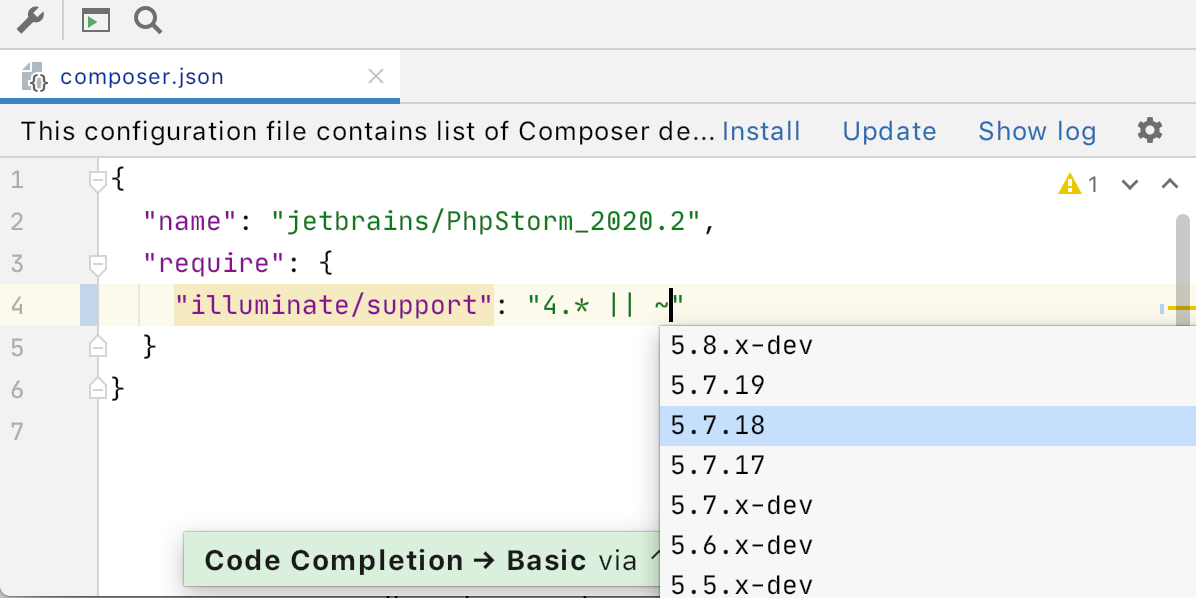Click the run anything toolbar icon
Screen dimensions: 1196x598
pos(96,21)
